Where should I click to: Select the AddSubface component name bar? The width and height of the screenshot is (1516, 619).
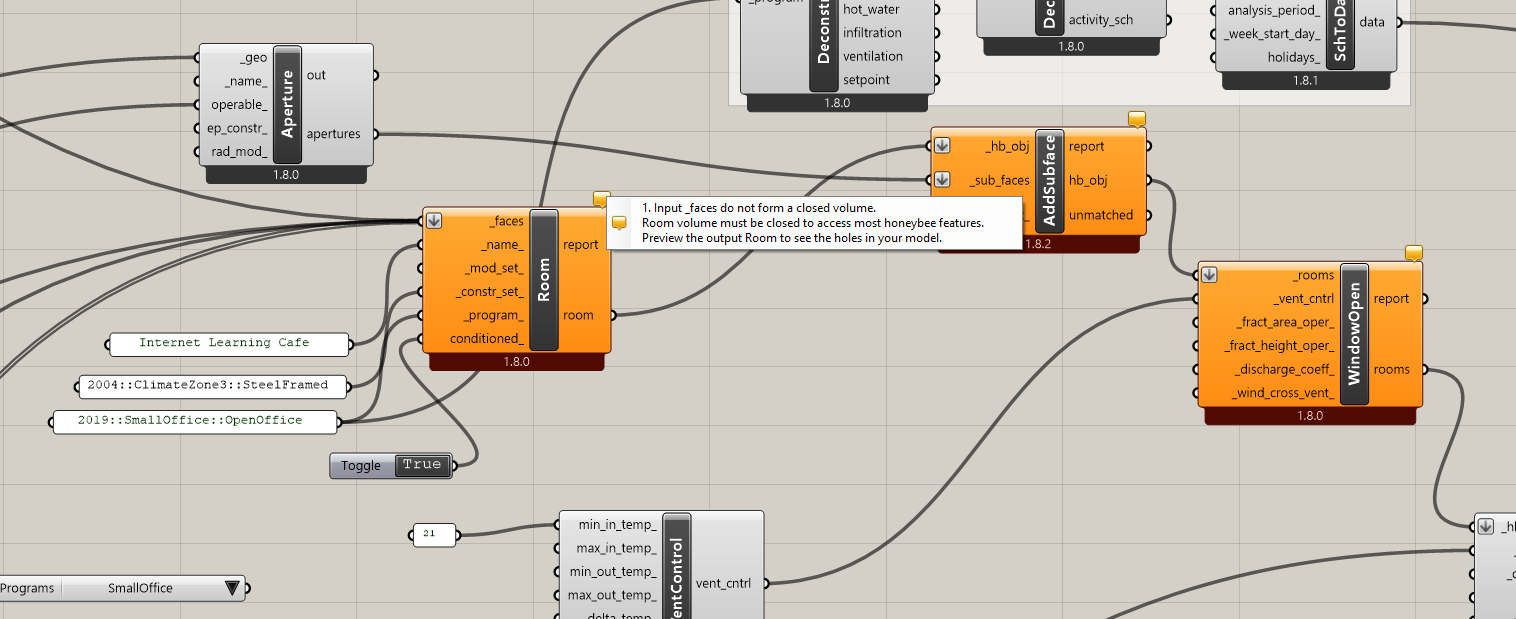pos(1050,180)
